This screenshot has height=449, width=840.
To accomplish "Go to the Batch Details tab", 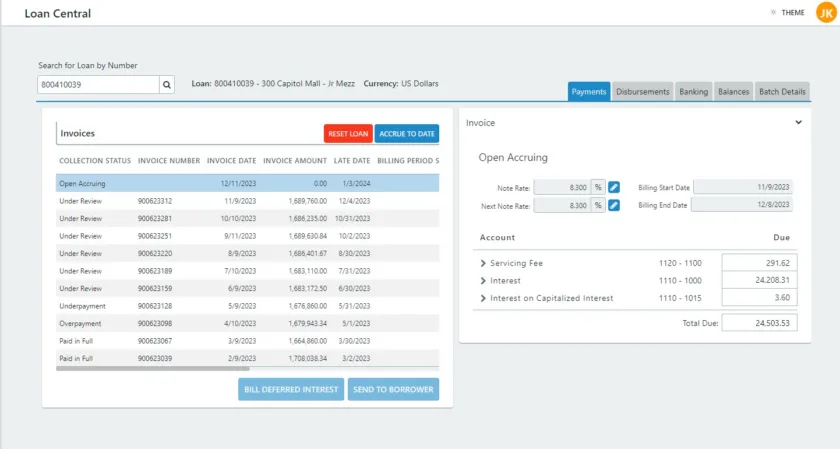I will pos(782,92).
